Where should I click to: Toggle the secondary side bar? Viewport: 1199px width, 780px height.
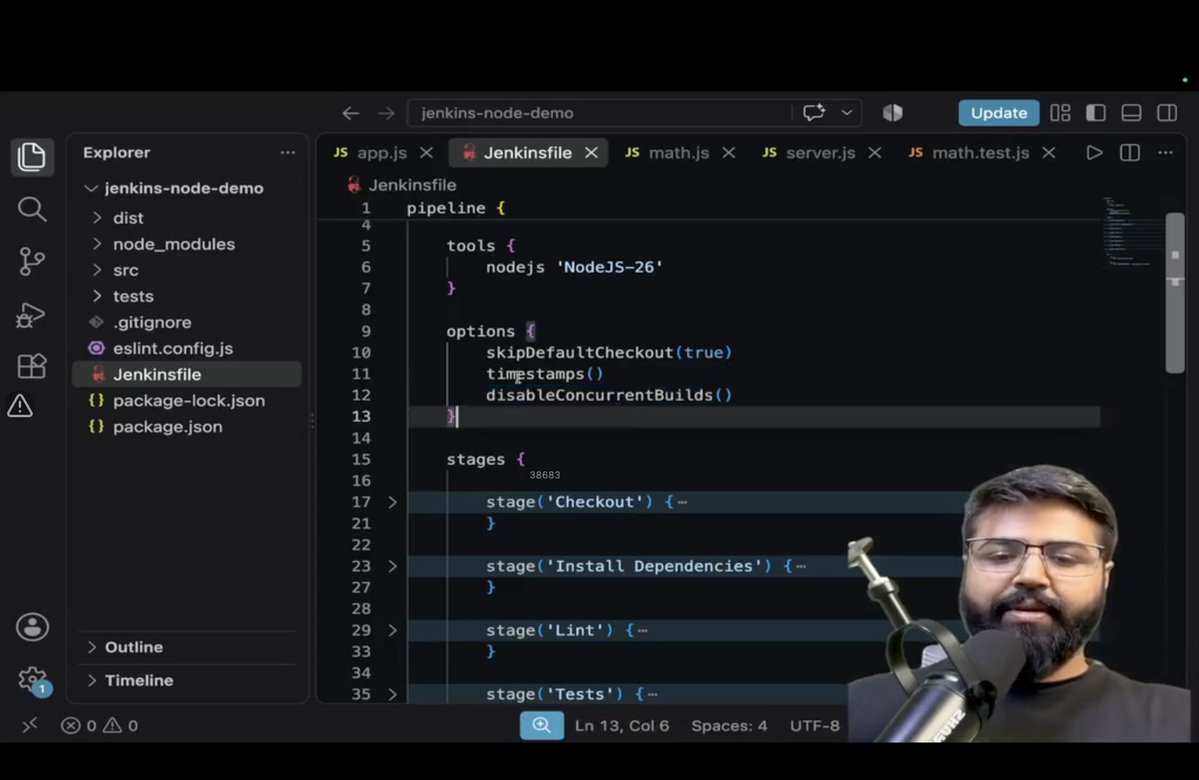(1167, 112)
